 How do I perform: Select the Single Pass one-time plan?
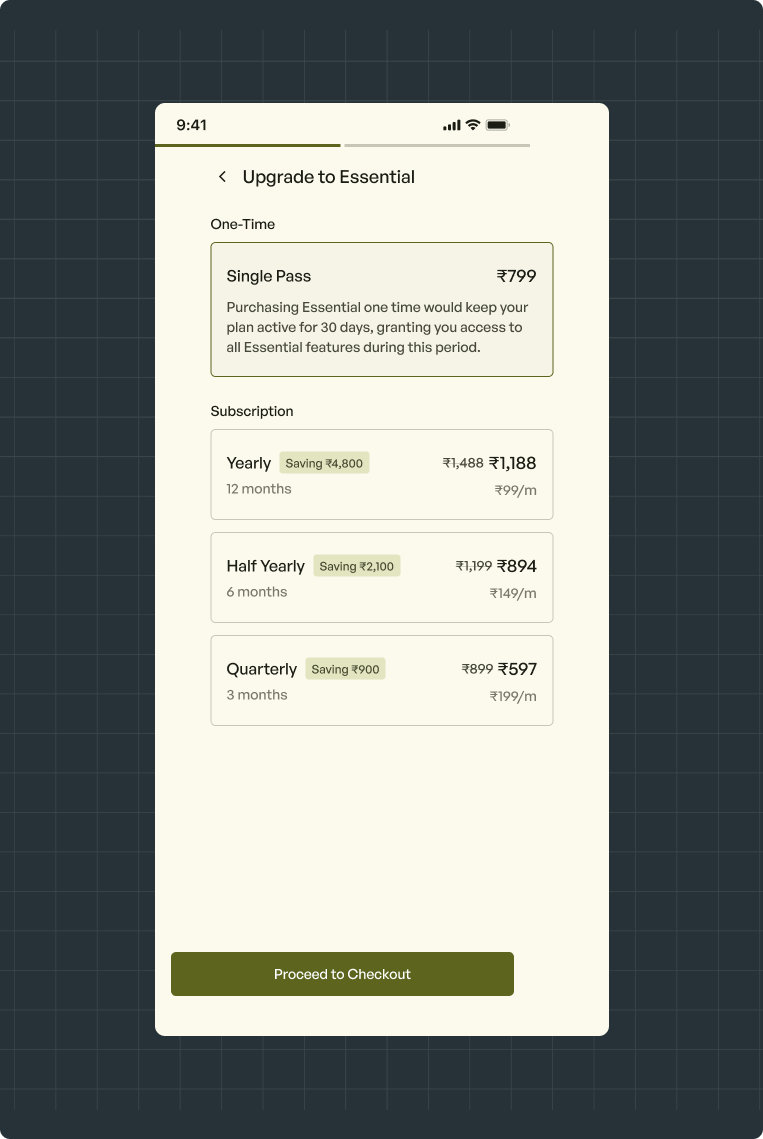pos(382,309)
